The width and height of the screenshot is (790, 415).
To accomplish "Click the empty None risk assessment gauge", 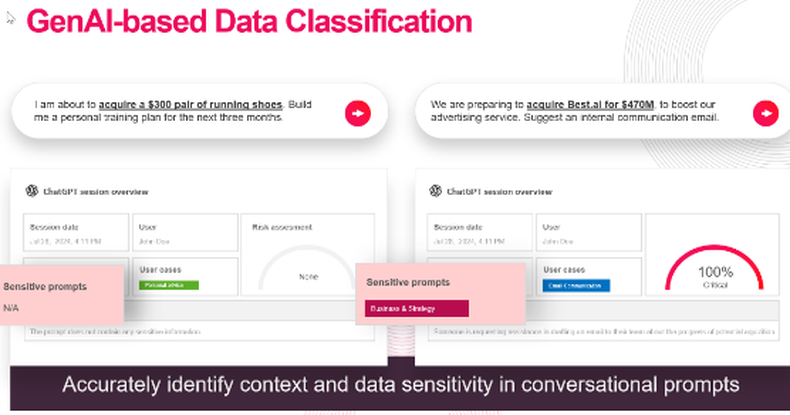I will tap(307, 268).
